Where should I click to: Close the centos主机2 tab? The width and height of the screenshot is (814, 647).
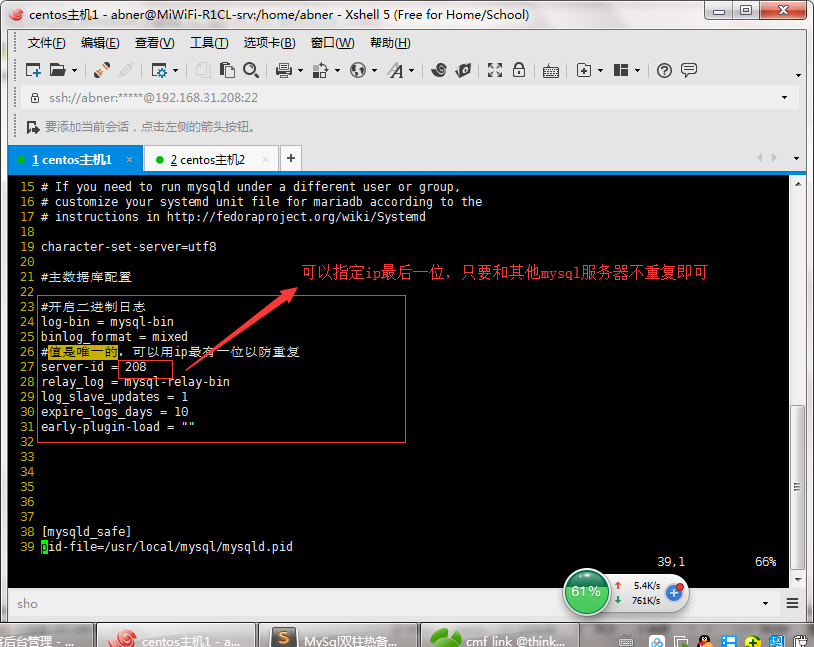(265, 160)
